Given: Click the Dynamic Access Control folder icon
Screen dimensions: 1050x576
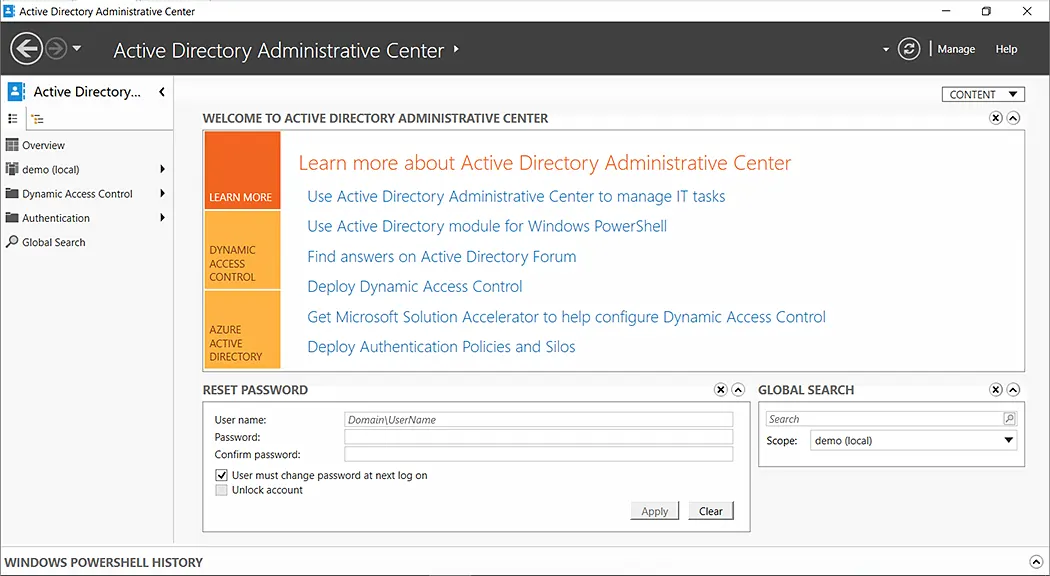Looking at the screenshot, I should click(12, 194).
